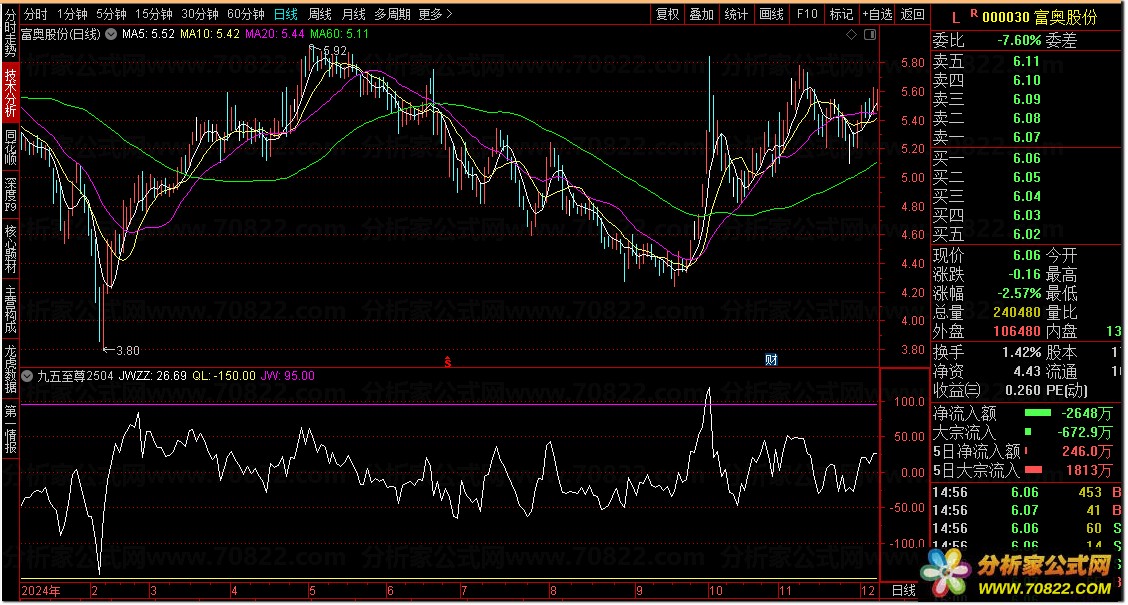Viewport: 1128px width, 605px height.
Task: Click the red '$' marker below the chart
Action: (x=448, y=359)
